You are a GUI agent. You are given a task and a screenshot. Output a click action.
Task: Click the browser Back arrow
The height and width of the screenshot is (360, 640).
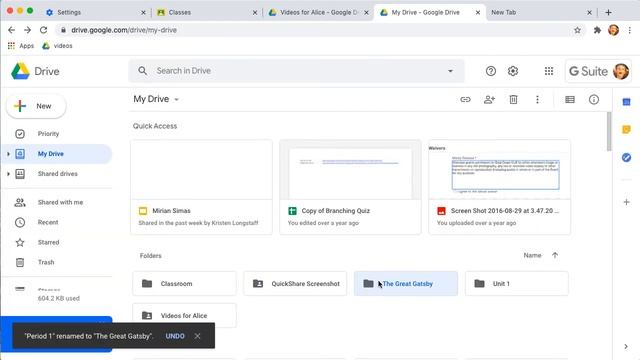point(11,30)
